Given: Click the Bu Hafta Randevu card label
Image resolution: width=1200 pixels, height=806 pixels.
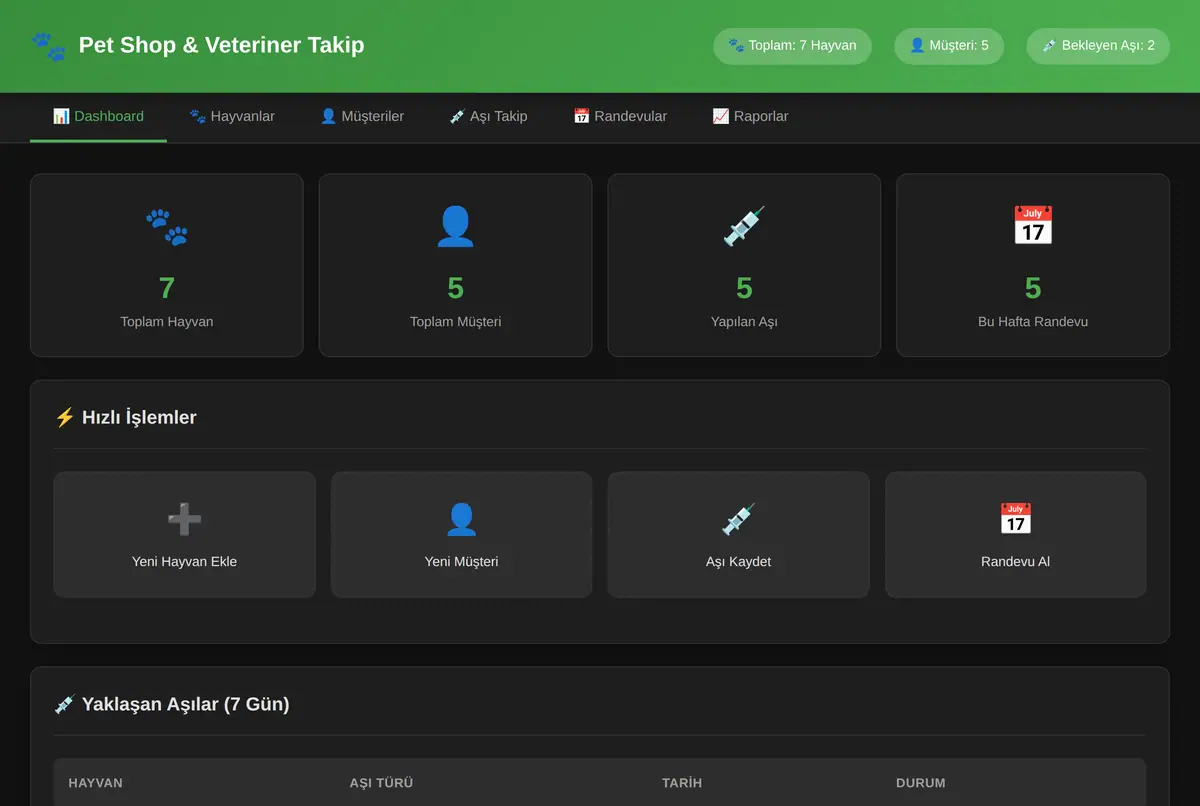Looking at the screenshot, I should point(1033,322).
